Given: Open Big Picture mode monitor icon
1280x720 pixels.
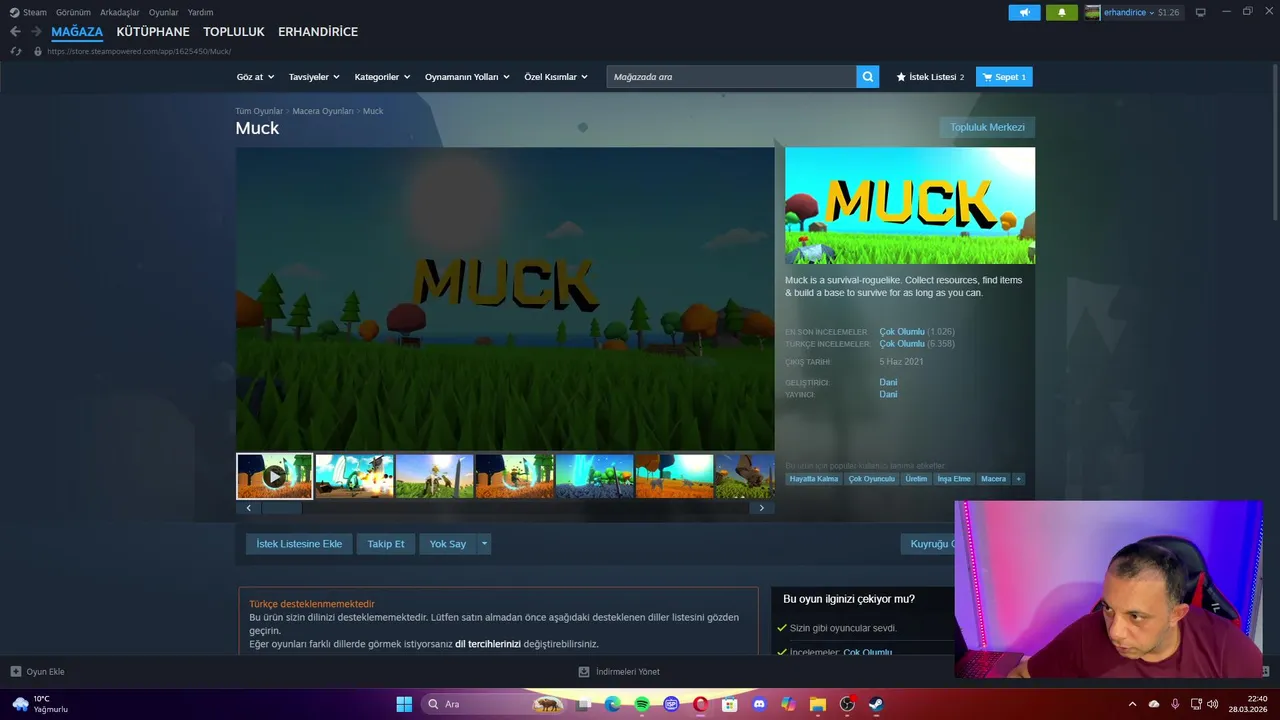Looking at the screenshot, I should coord(1201,12).
